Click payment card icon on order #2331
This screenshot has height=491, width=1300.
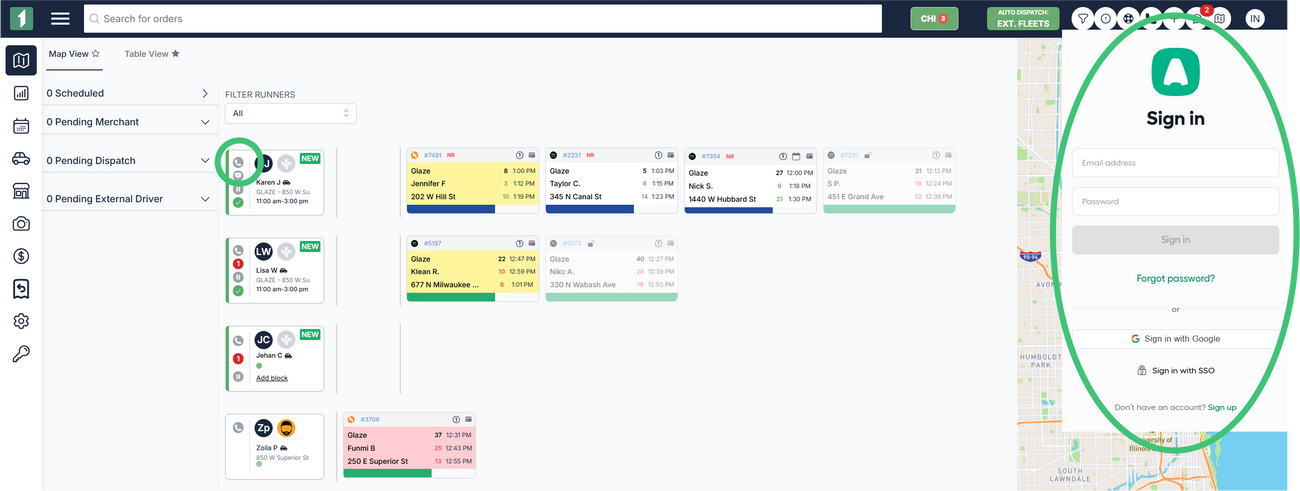670,156
